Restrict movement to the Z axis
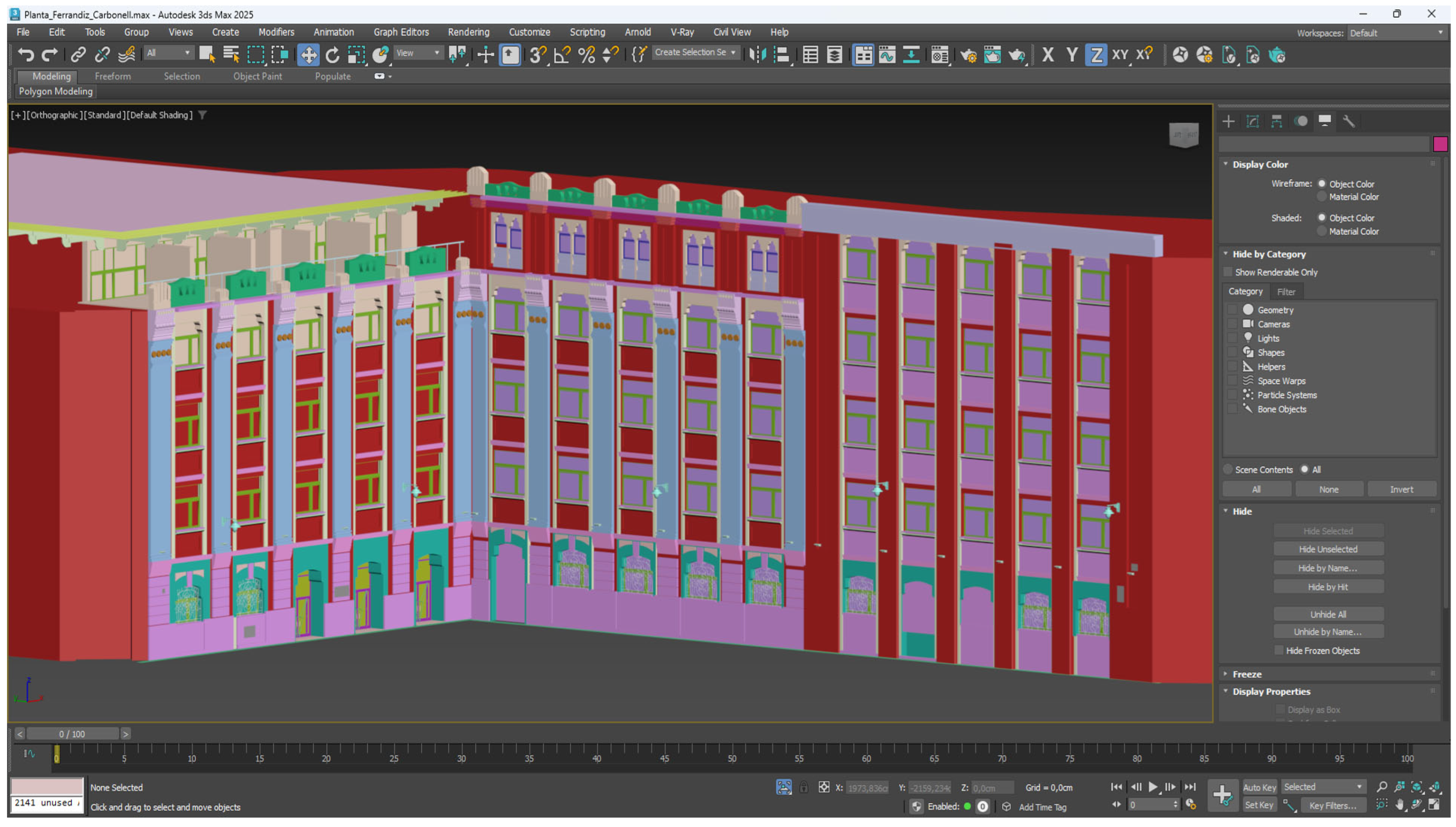 tap(1095, 55)
